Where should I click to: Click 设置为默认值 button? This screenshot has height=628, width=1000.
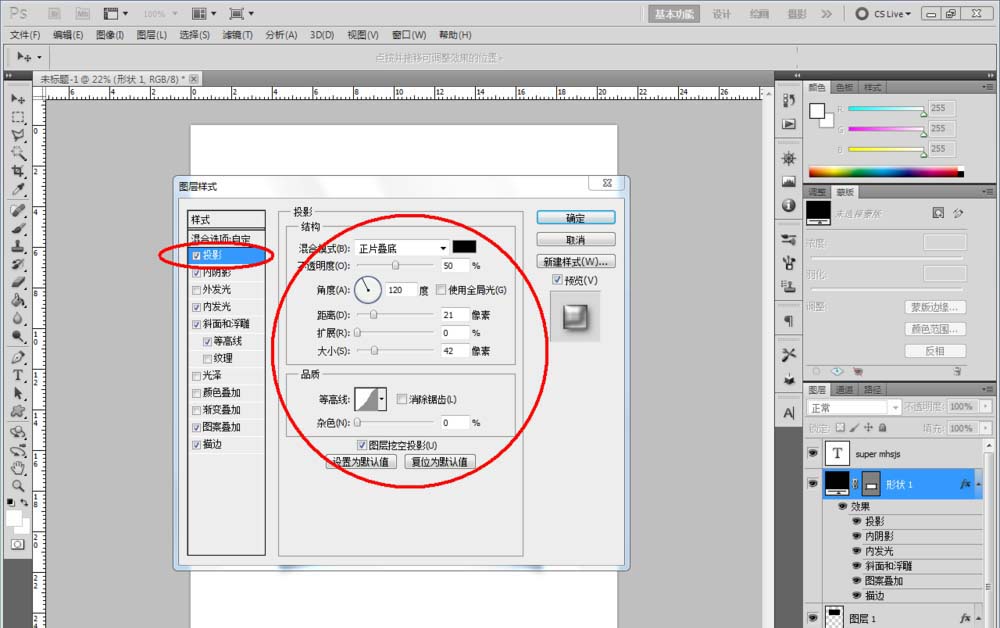pos(362,462)
